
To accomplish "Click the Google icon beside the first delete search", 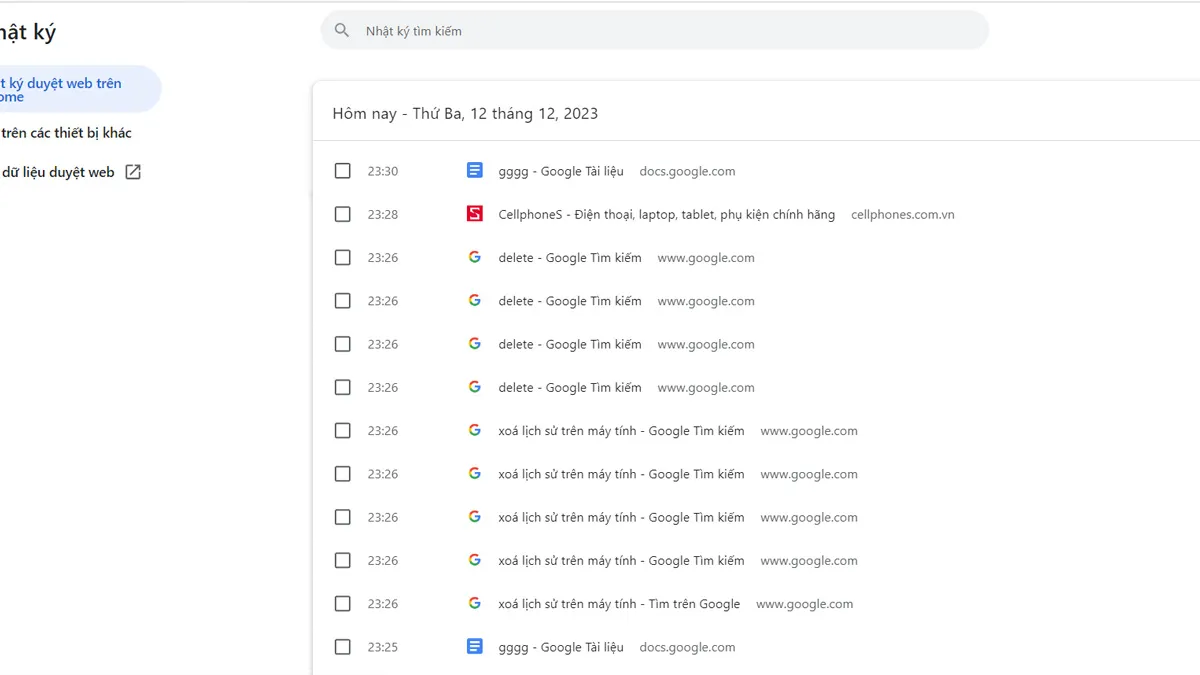I will (x=474, y=256).
